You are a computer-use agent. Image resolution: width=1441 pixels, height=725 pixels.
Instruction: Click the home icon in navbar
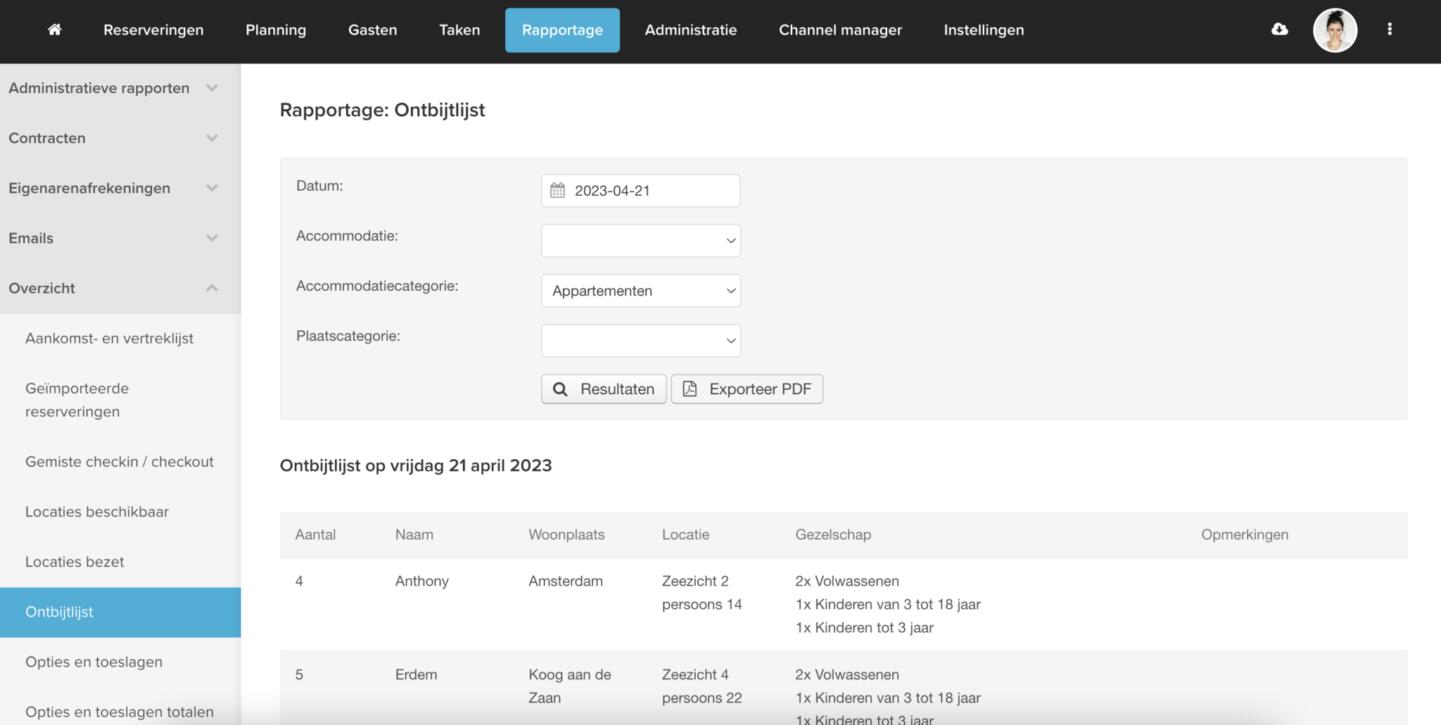pyautogui.click(x=54, y=30)
